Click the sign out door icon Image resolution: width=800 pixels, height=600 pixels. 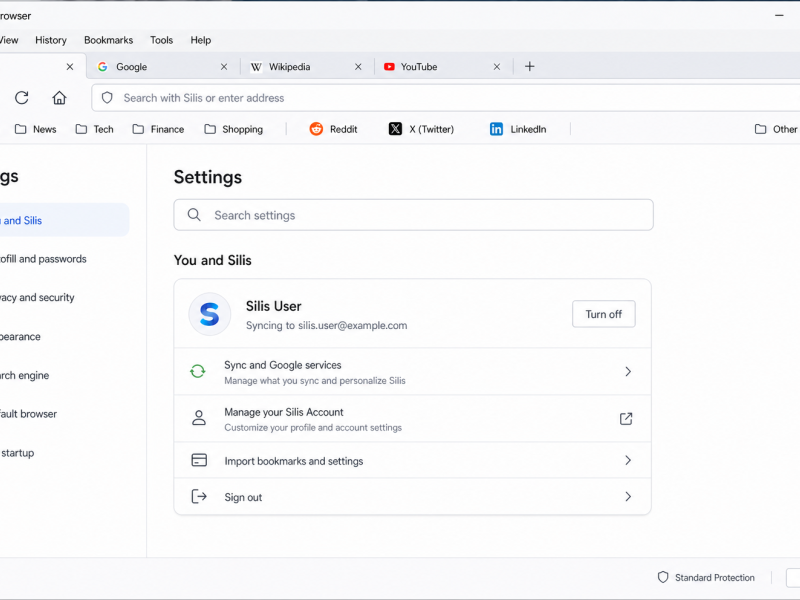[x=199, y=496]
